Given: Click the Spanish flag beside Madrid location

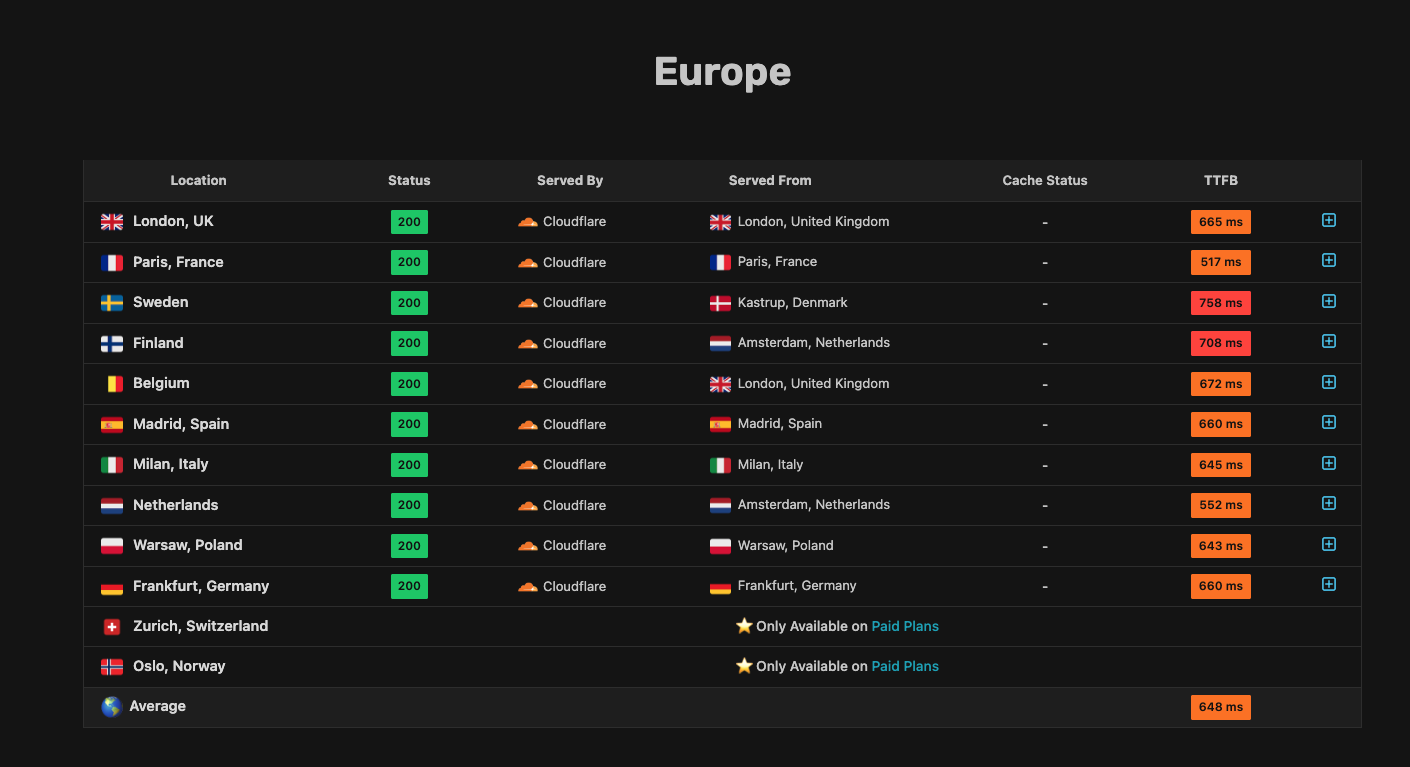Looking at the screenshot, I should [112, 425].
